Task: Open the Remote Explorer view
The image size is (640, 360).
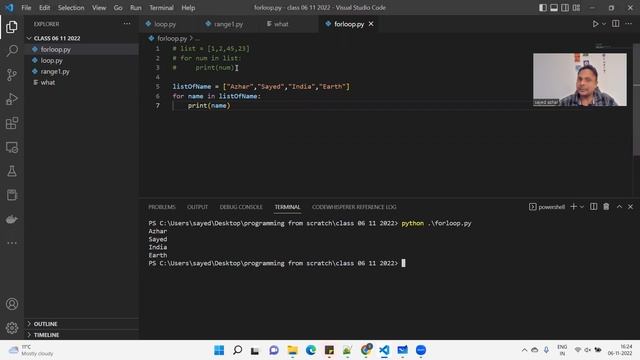Action: tap(12, 147)
